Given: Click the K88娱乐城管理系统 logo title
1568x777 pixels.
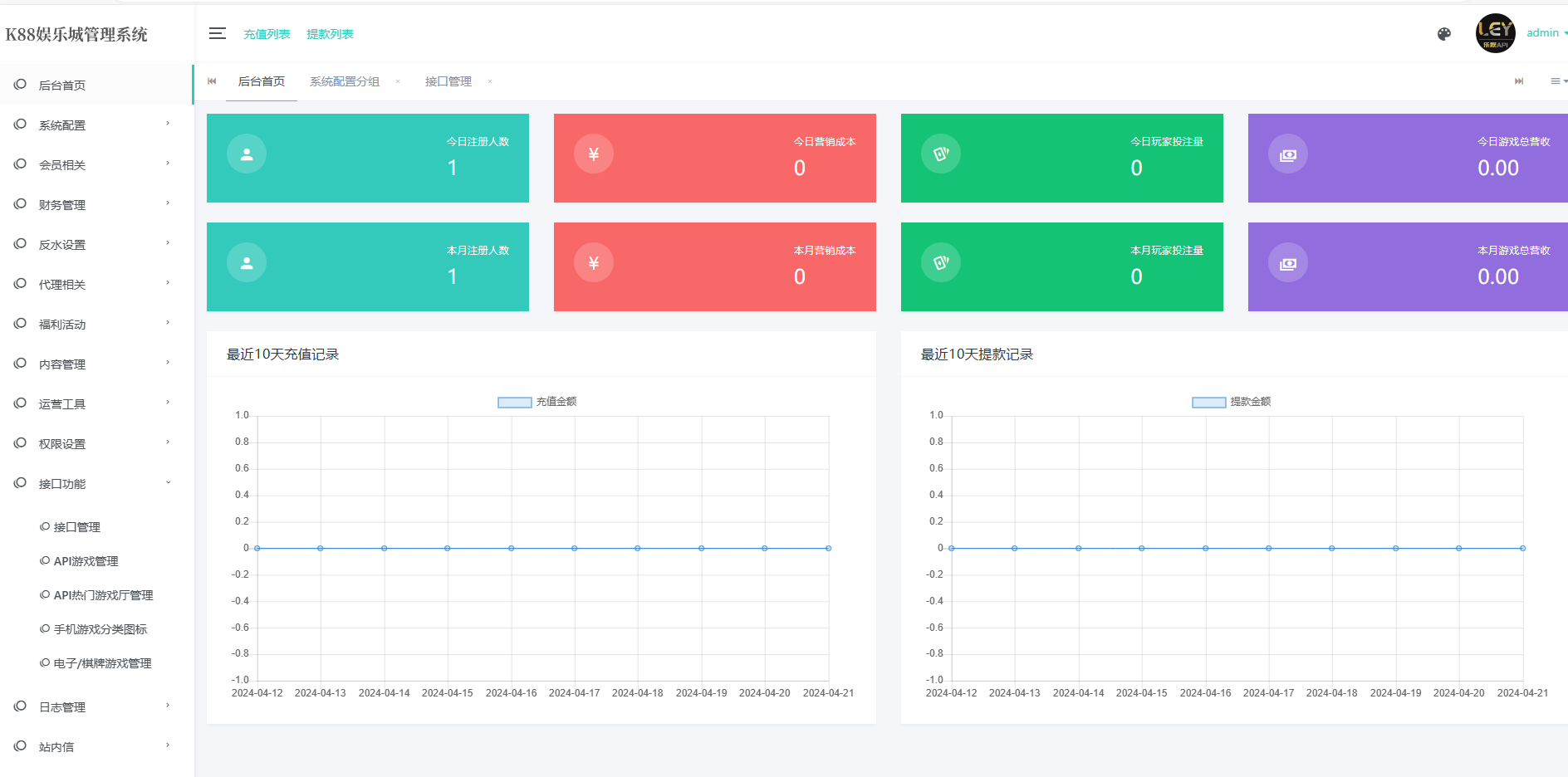Looking at the screenshot, I should point(76,34).
